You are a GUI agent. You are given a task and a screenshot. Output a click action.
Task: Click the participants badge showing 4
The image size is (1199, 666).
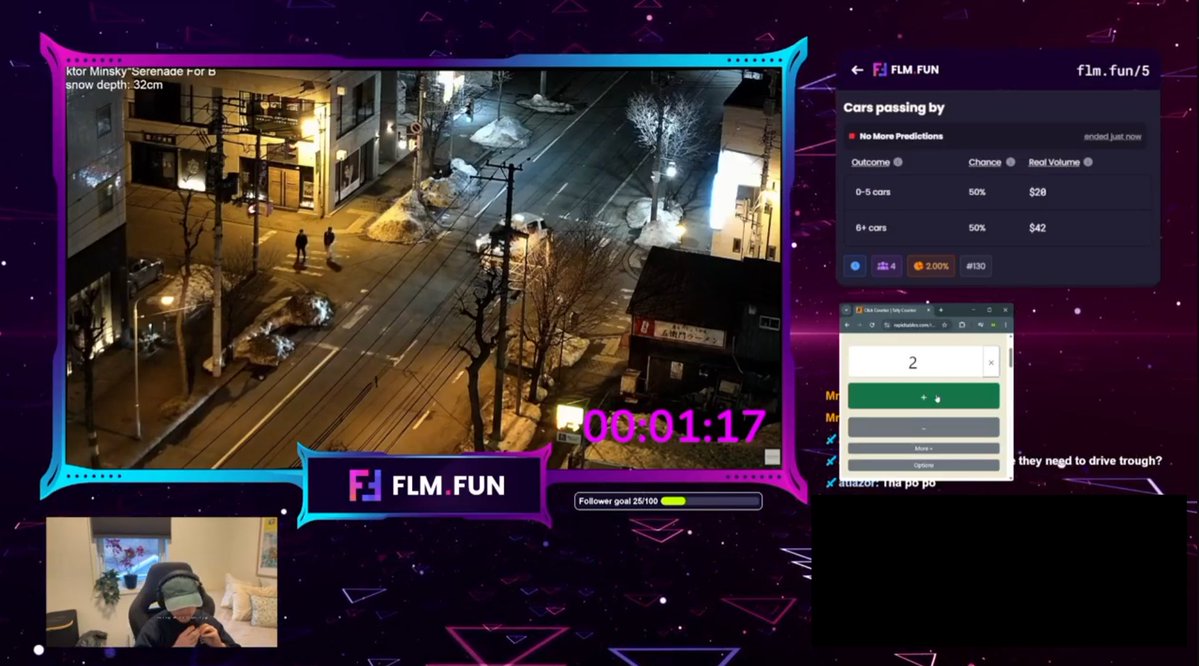(886, 266)
